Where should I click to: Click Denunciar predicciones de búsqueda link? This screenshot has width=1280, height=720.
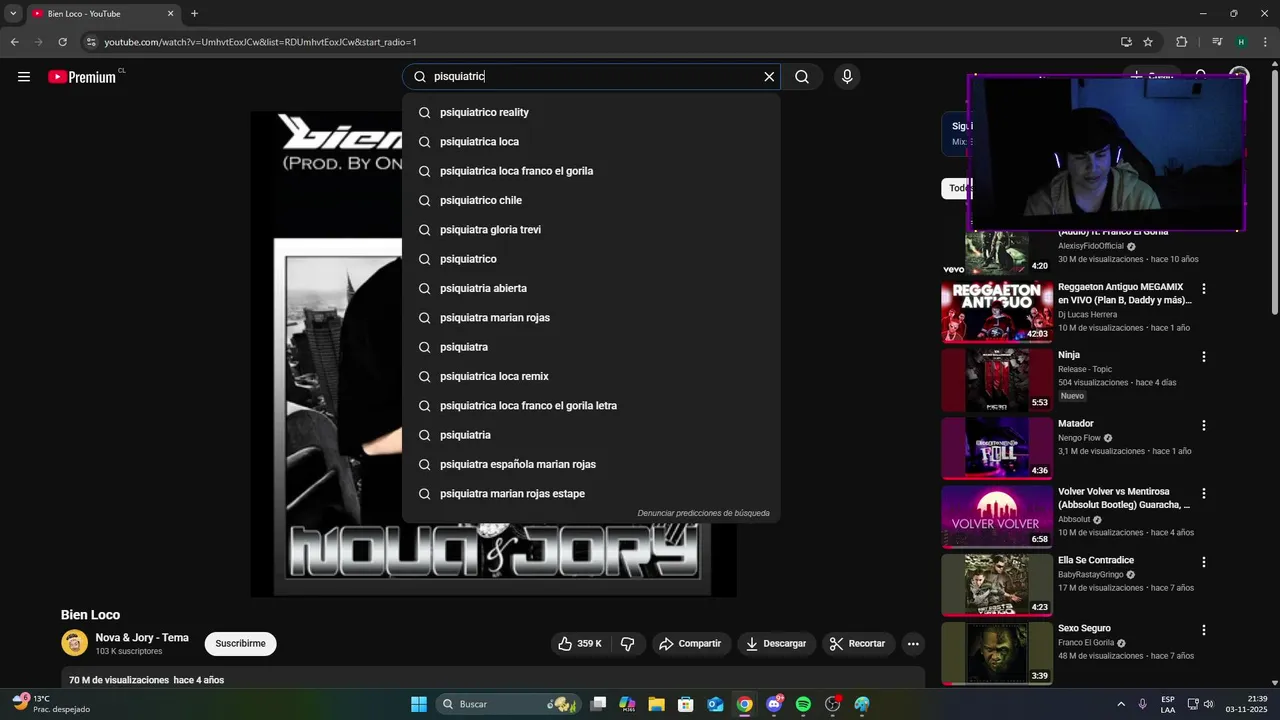tap(703, 513)
